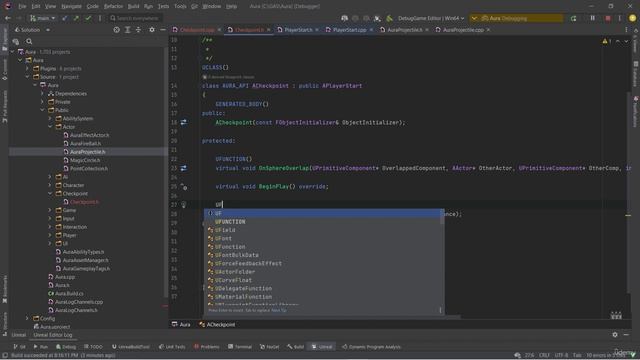The height and width of the screenshot is (360, 640).
Task: Open the Build menu
Action: tap(133, 7)
